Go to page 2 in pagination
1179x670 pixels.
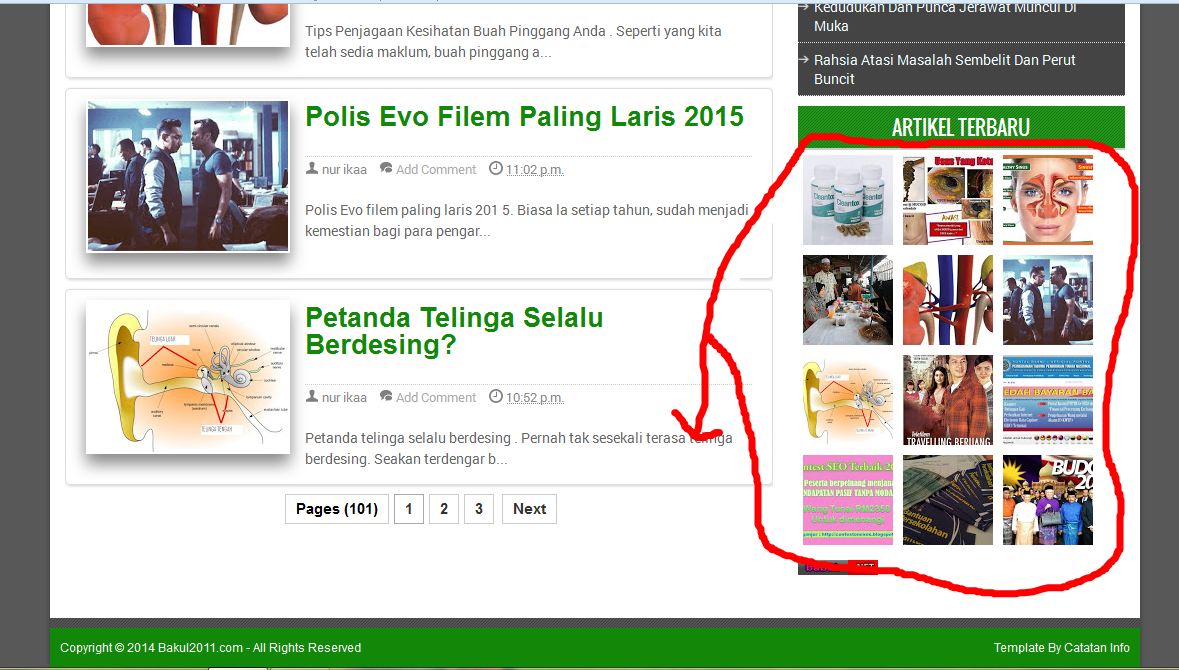pyautogui.click(x=444, y=509)
